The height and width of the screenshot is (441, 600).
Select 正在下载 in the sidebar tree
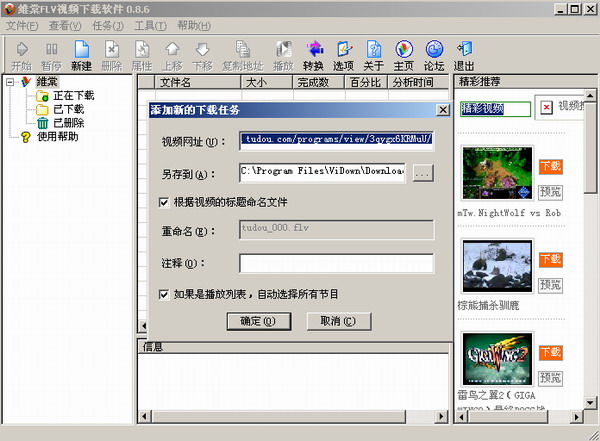point(69,95)
